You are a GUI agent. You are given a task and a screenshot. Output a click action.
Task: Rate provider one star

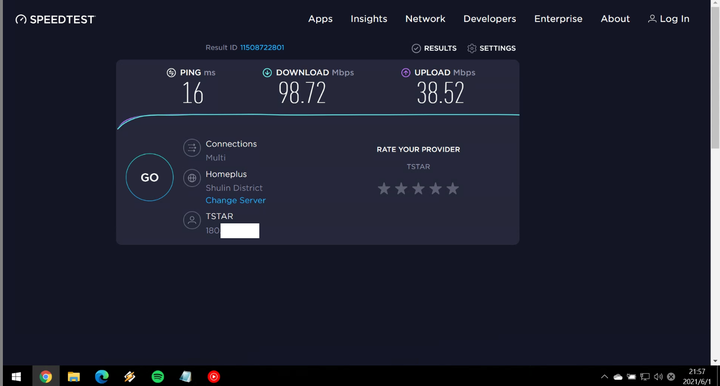tap(384, 188)
